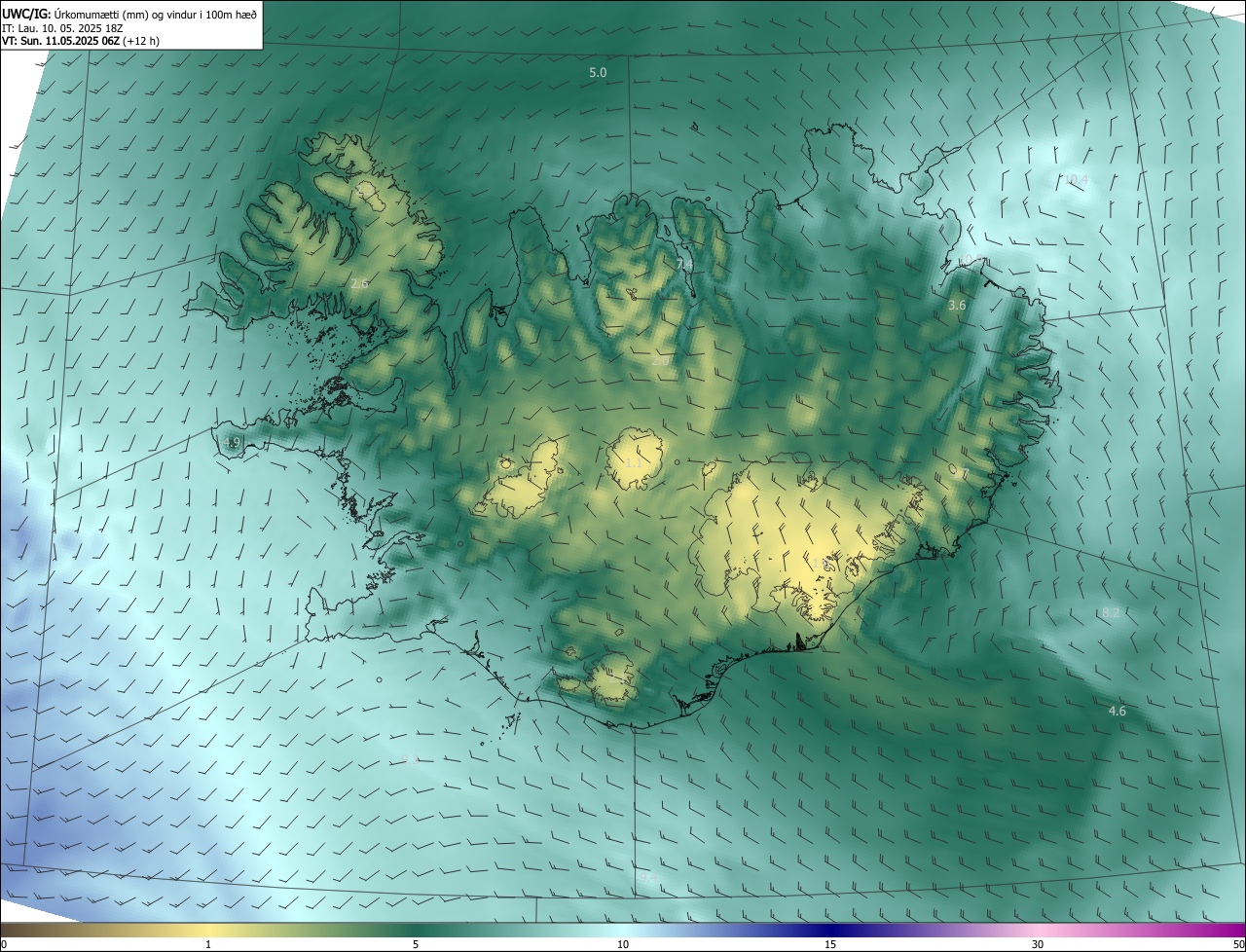Click the 30 tick on the color scale

click(1038, 944)
